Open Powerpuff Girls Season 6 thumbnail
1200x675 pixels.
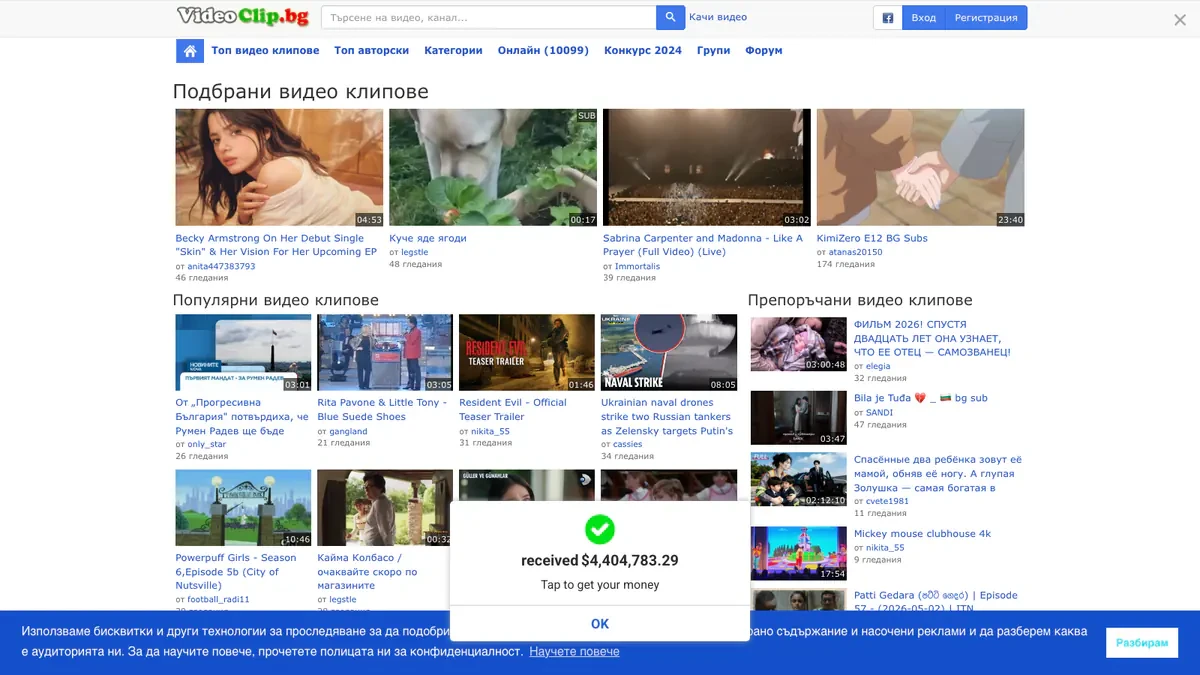[243, 508]
